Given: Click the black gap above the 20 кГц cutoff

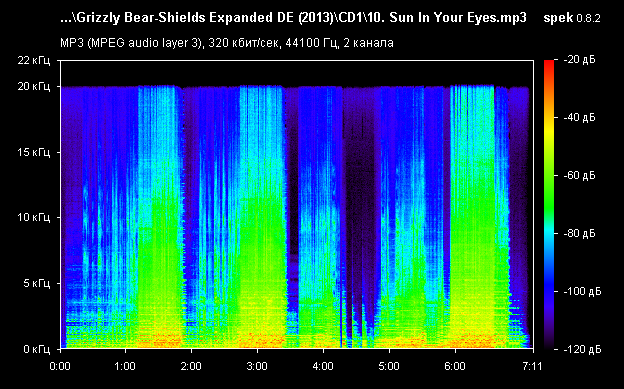Looking at the screenshot, I should (x=296, y=72).
